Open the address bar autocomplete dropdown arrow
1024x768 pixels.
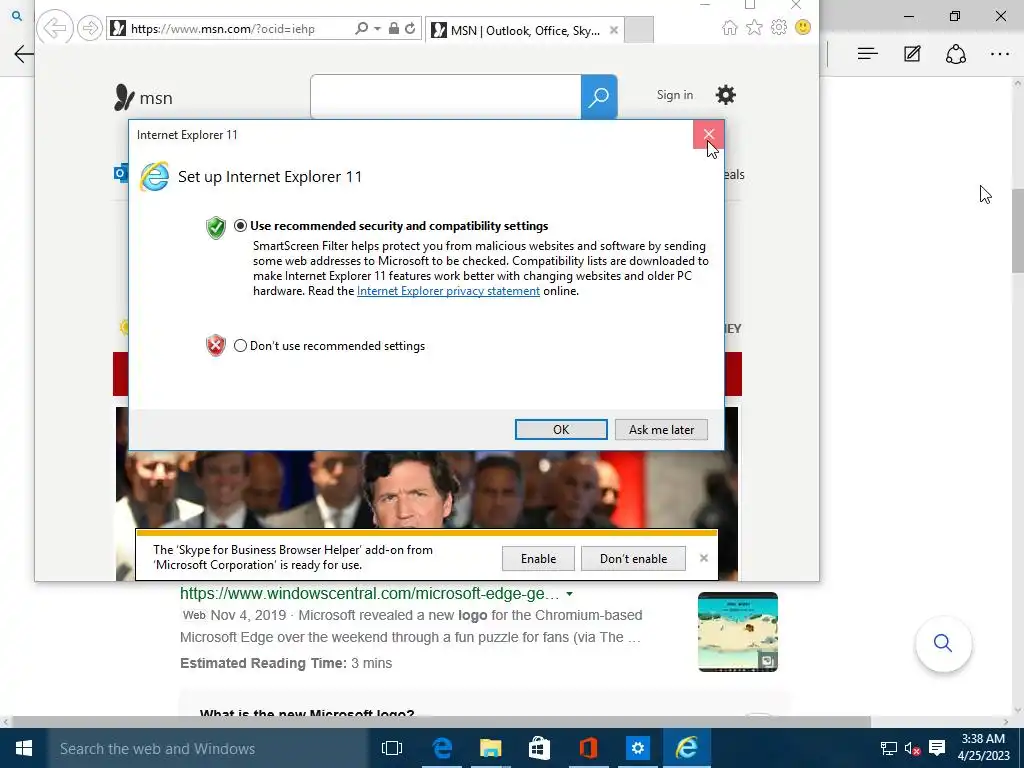point(377,29)
